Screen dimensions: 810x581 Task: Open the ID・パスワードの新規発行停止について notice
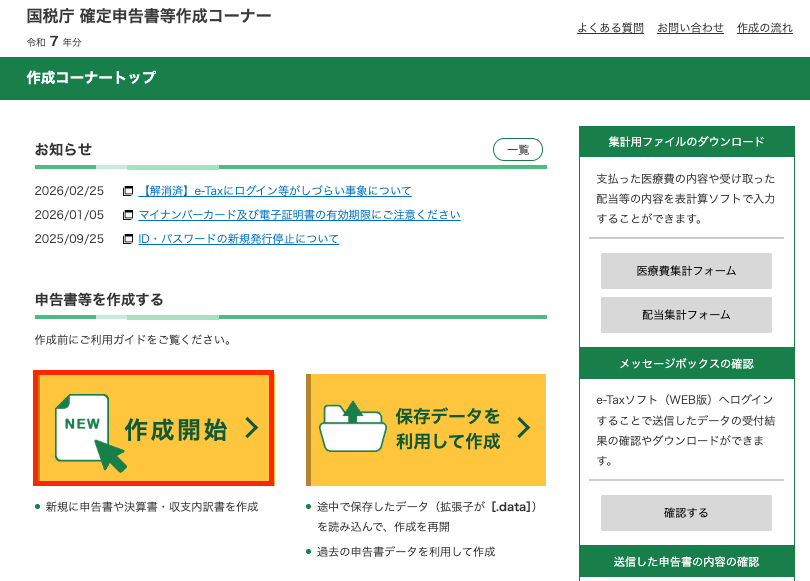tap(238, 239)
